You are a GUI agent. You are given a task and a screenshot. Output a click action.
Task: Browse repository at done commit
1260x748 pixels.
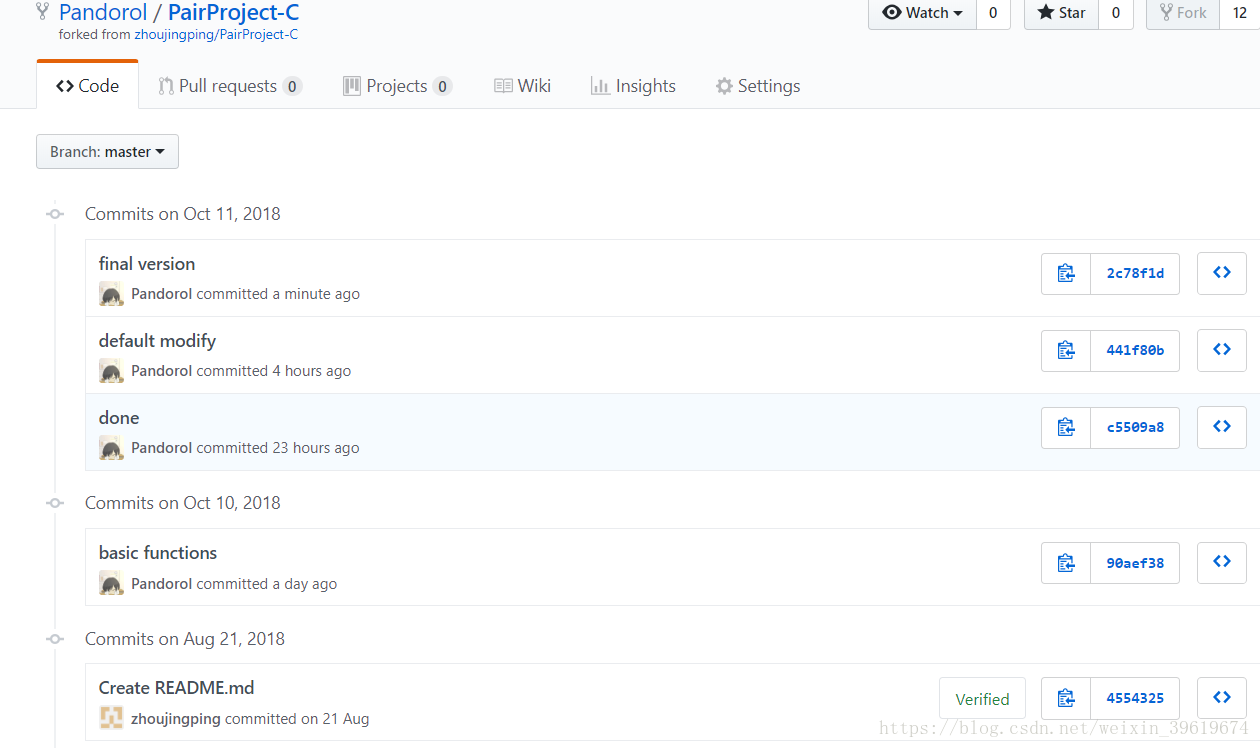pyautogui.click(x=1222, y=427)
